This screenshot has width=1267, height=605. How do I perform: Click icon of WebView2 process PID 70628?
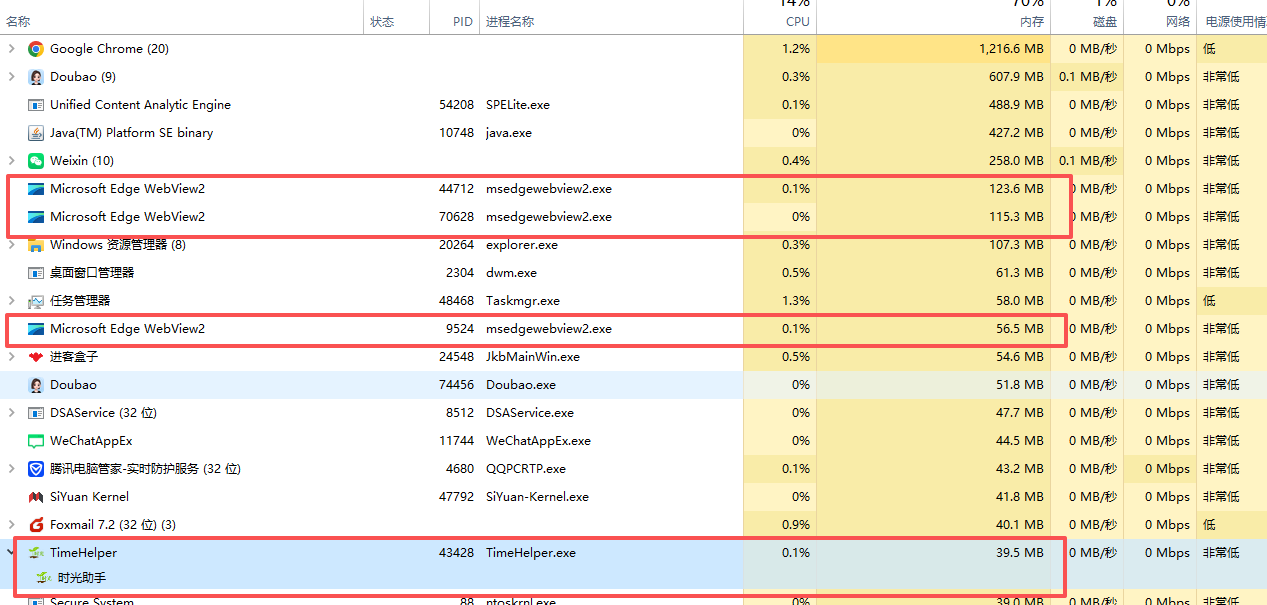(x=36, y=217)
